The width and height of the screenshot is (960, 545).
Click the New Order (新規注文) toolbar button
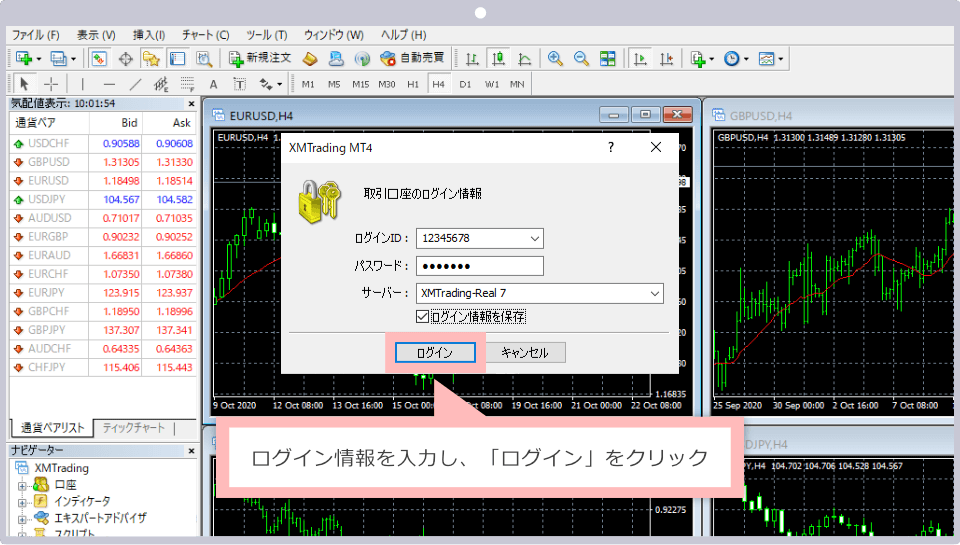click(260, 58)
